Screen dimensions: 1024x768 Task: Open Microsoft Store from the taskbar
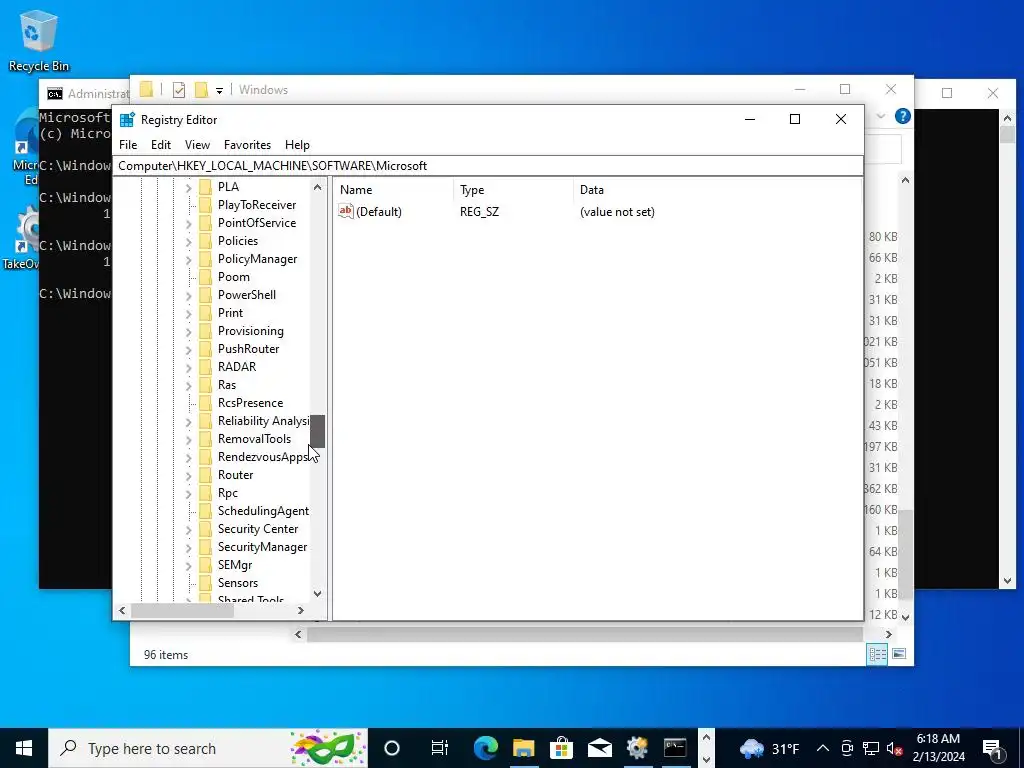coord(561,748)
